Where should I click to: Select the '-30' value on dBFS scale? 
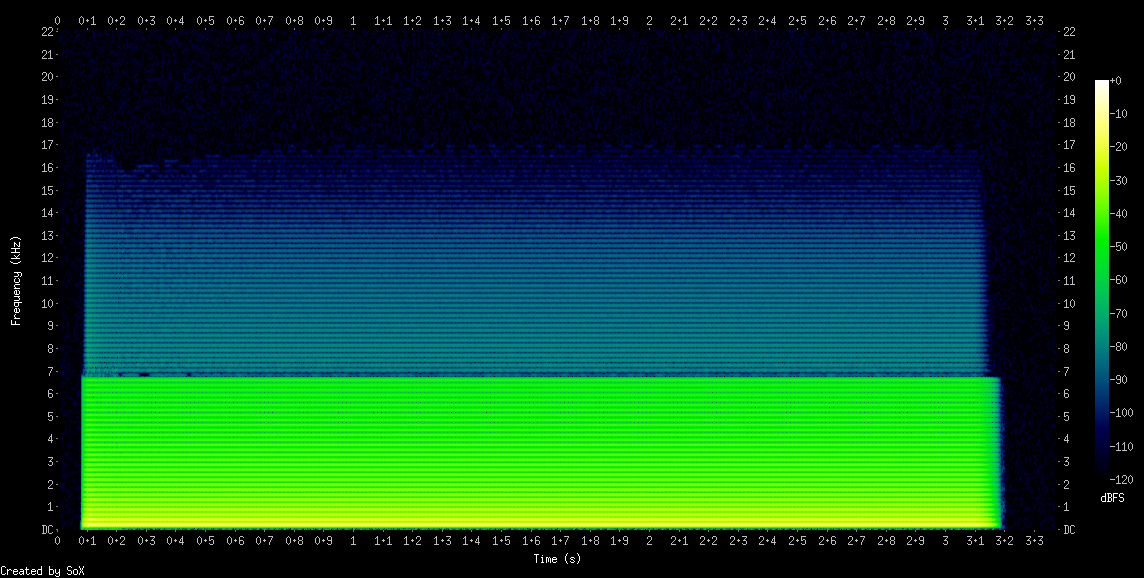[x=1118, y=180]
